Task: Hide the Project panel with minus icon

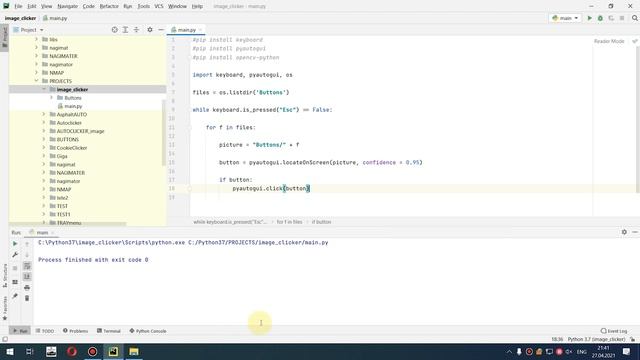Action: point(161,30)
